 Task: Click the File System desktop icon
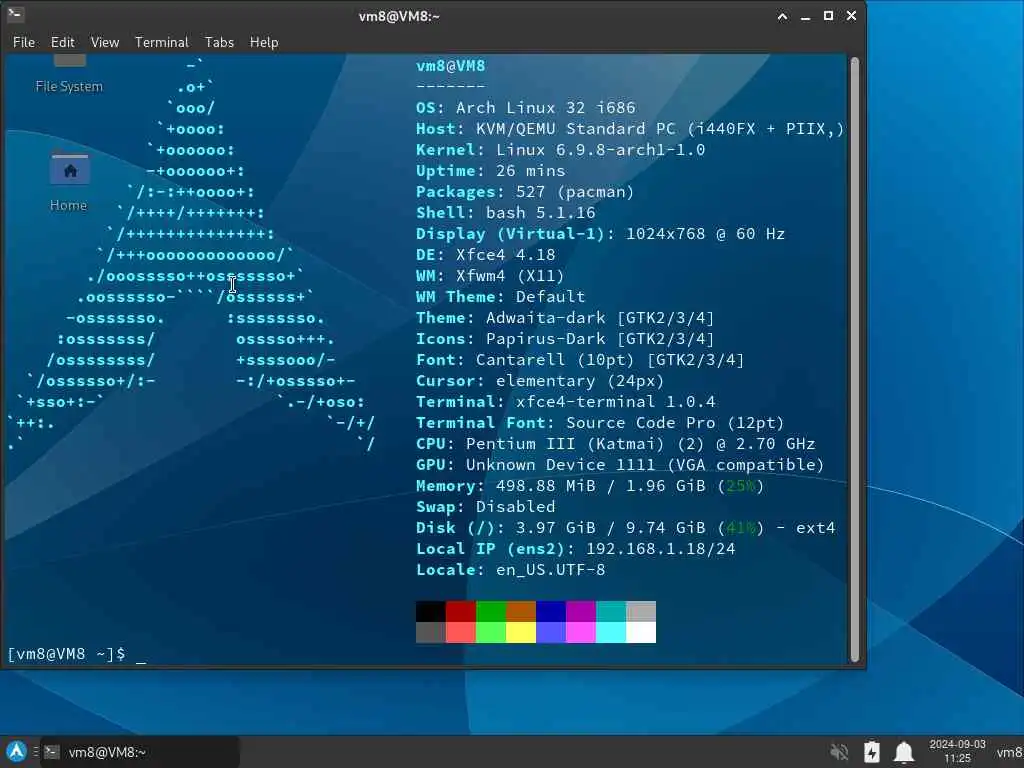(69, 75)
